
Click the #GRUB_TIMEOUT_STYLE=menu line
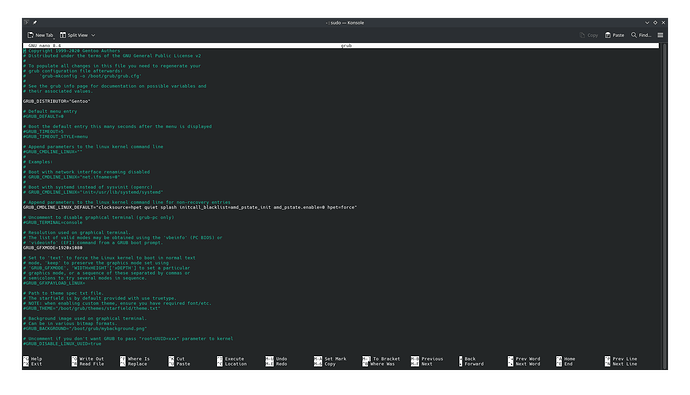[x=55, y=136]
